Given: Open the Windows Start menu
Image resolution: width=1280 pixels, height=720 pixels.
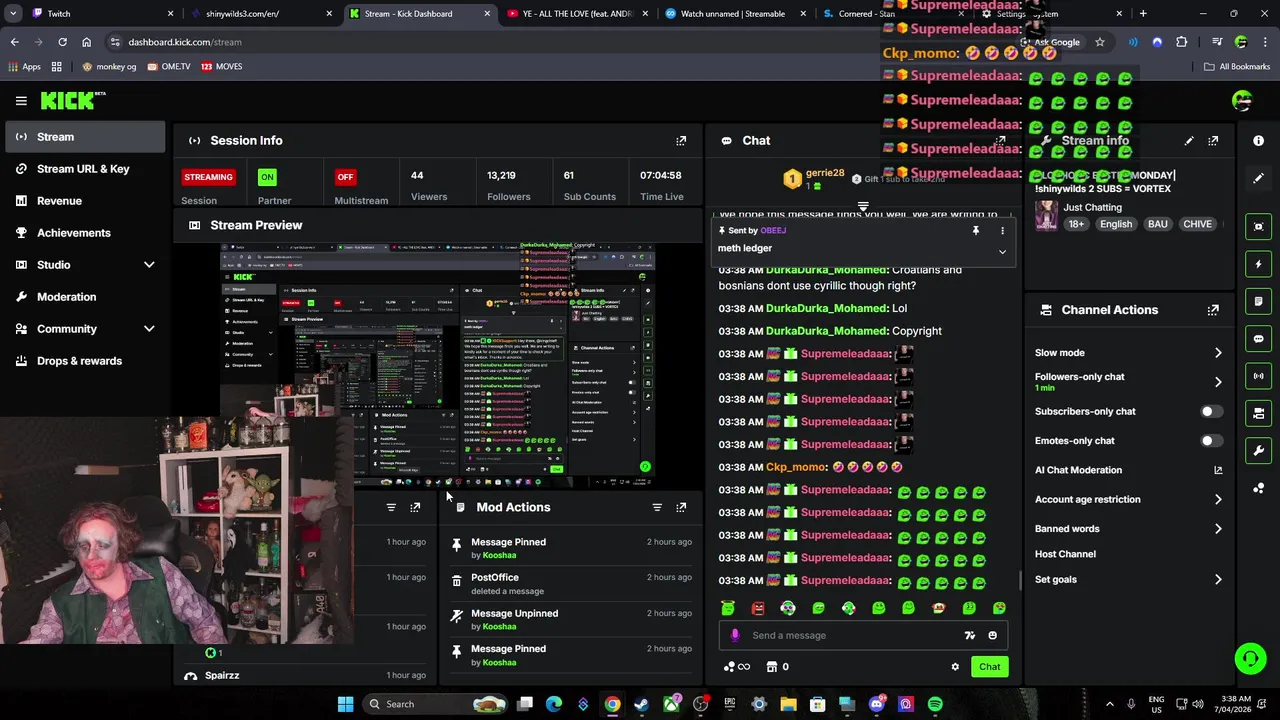Looking at the screenshot, I should click(x=345, y=704).
